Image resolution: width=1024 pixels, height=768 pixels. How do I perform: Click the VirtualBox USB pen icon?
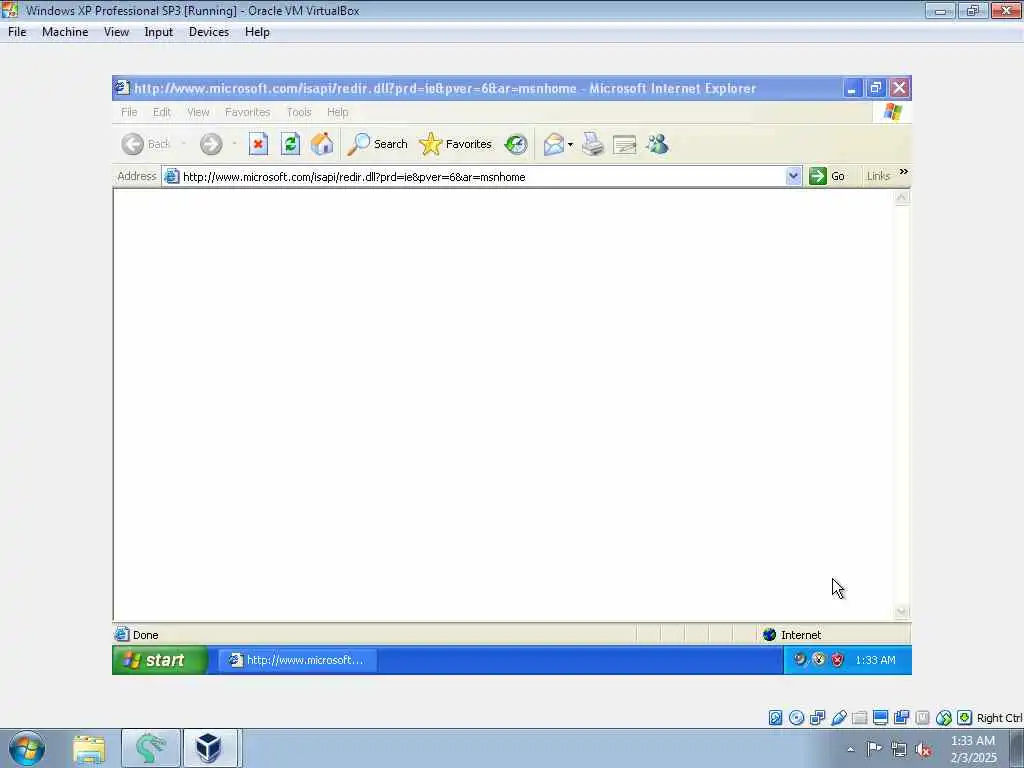pyautogui.click(x=839, y=718)
